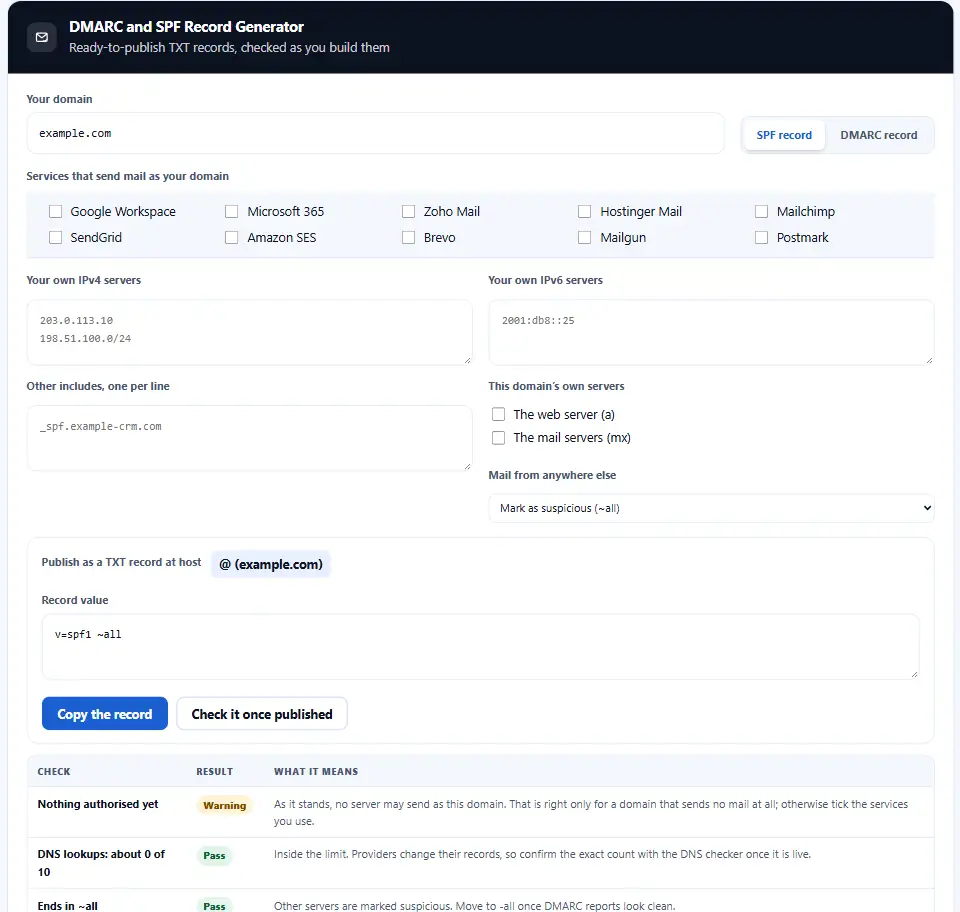Click the Other includes text area
The image size is (960, 912).
[249, 438]
